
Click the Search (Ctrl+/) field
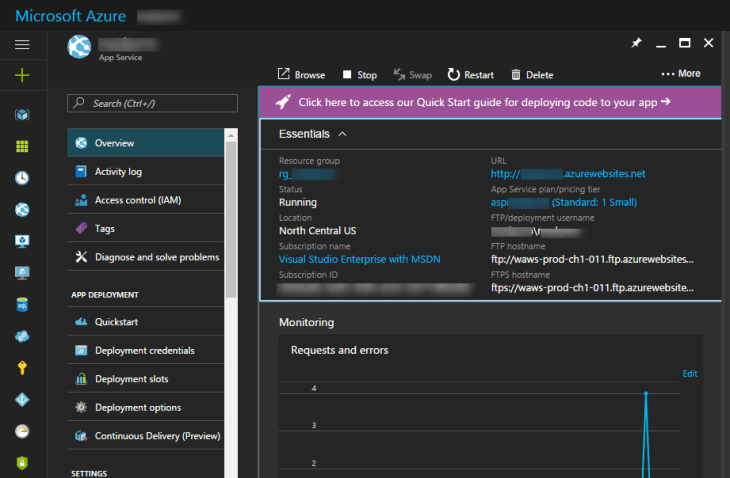pos(152,103)
